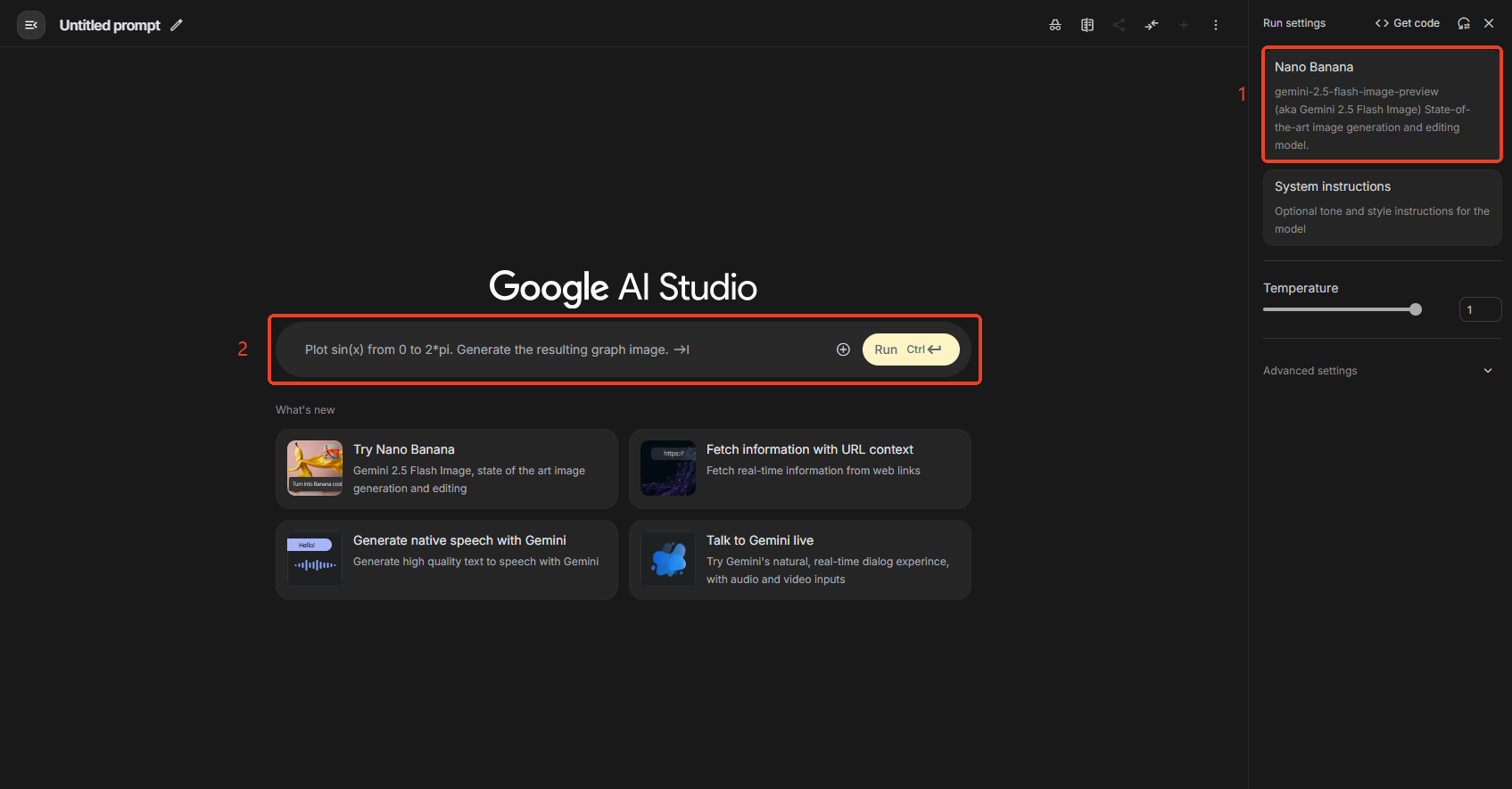Click the What's new label
1512x789 pixels.
click(x=305, y=410)
